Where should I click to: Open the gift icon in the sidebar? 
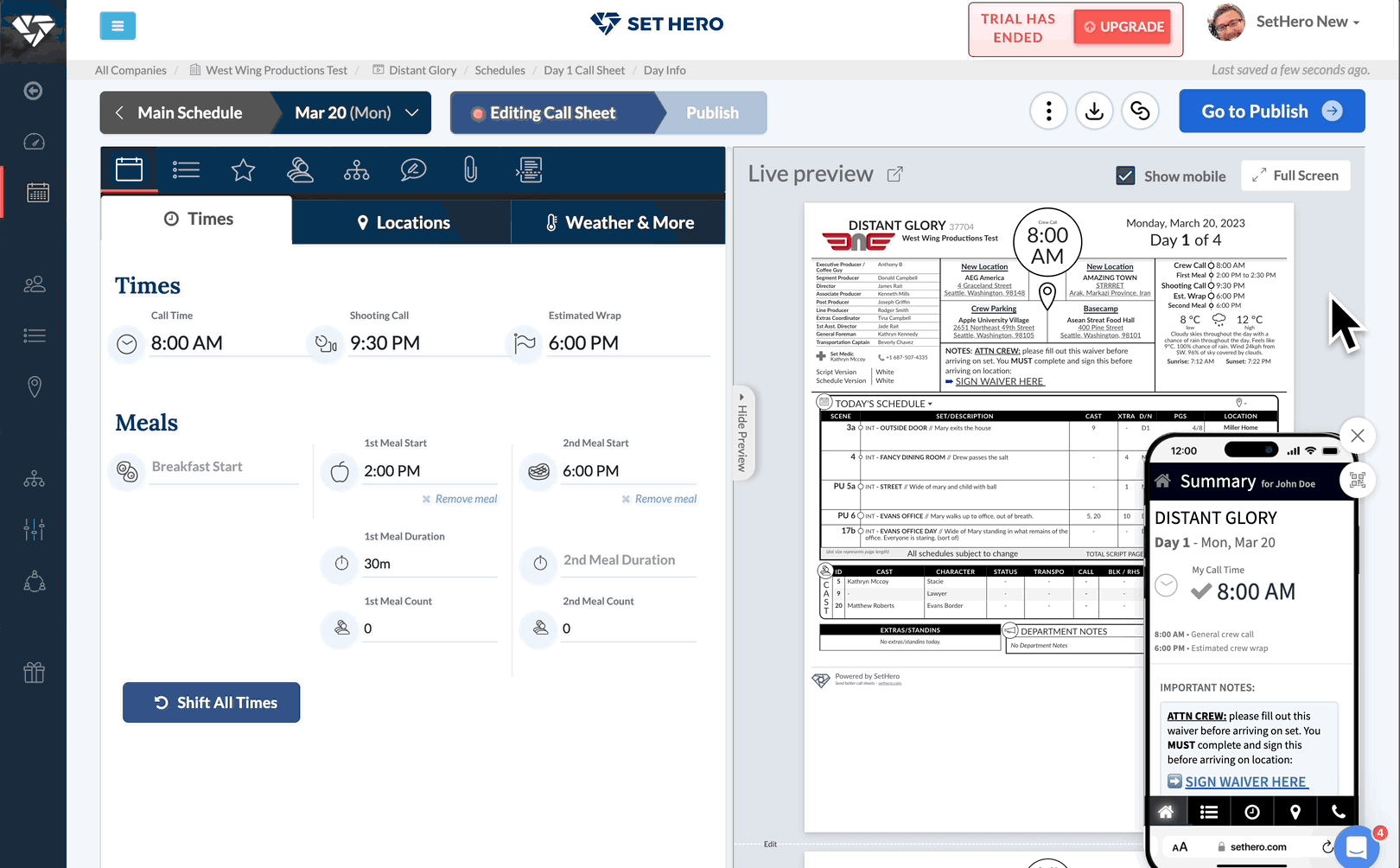click(34, 672)
